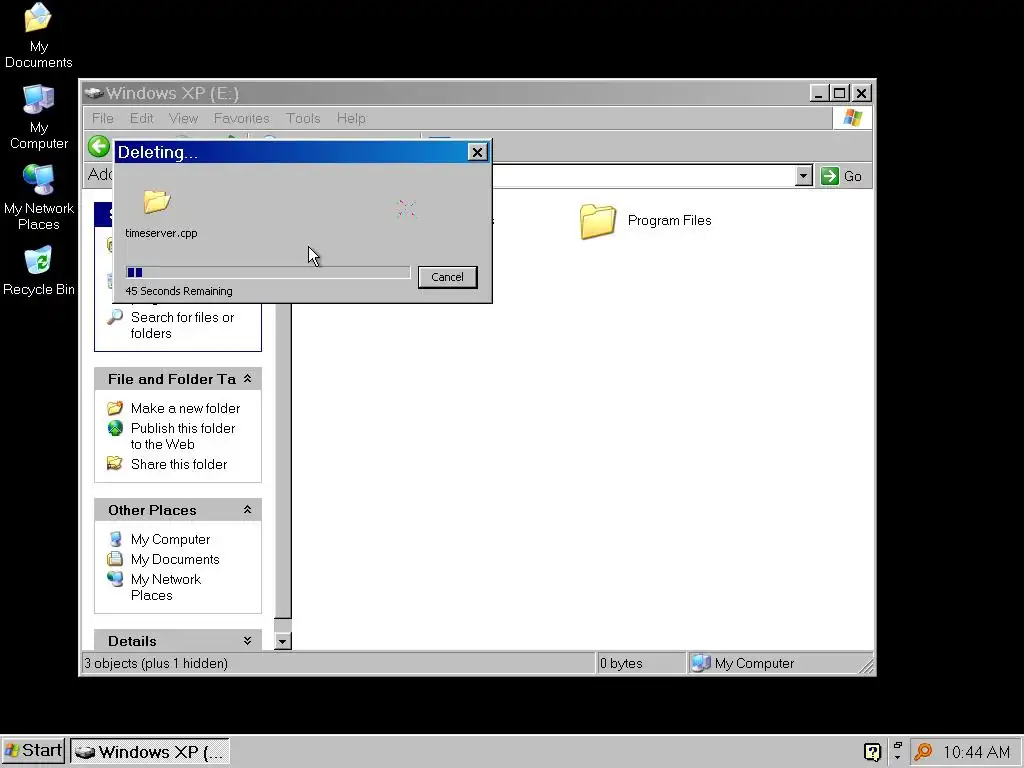Open My Computer in Other Places
The image size is (1024, 768).
(170, 539)
